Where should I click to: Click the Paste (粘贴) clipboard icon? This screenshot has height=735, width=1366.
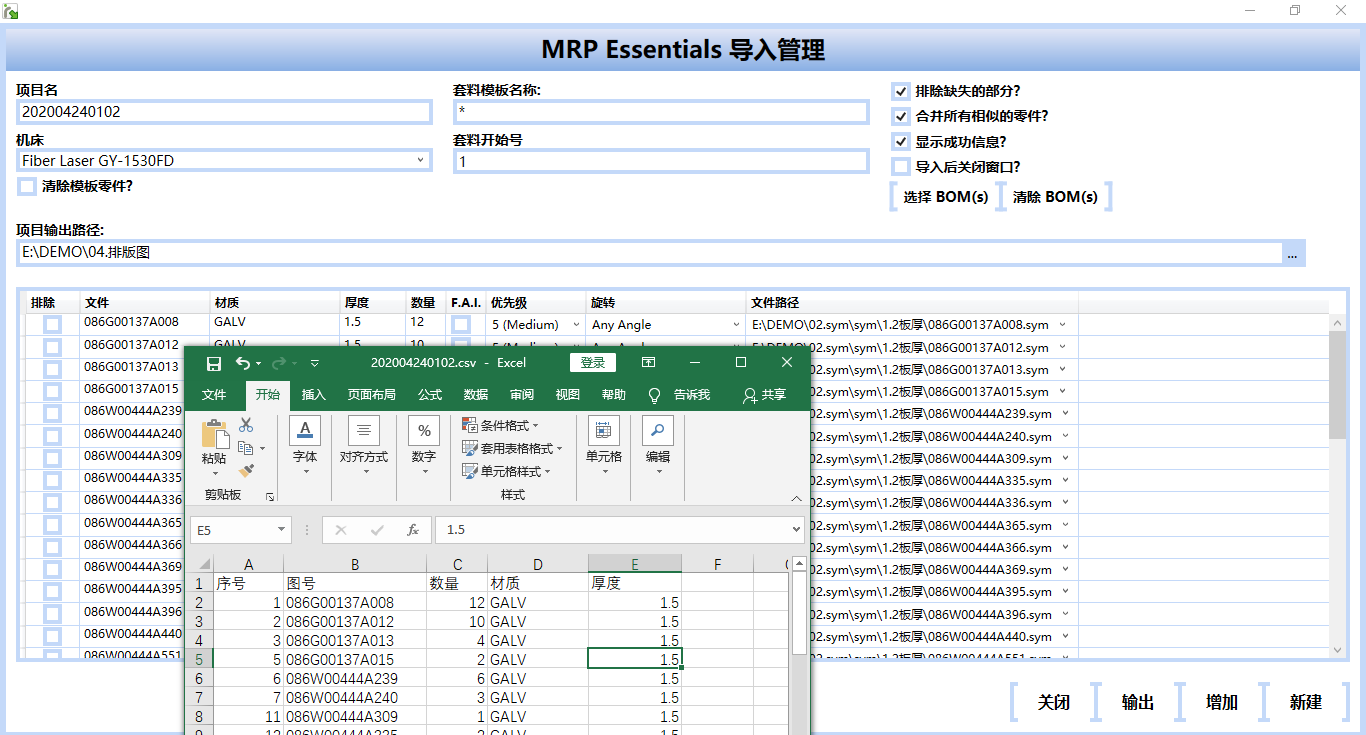pos(214,436)
